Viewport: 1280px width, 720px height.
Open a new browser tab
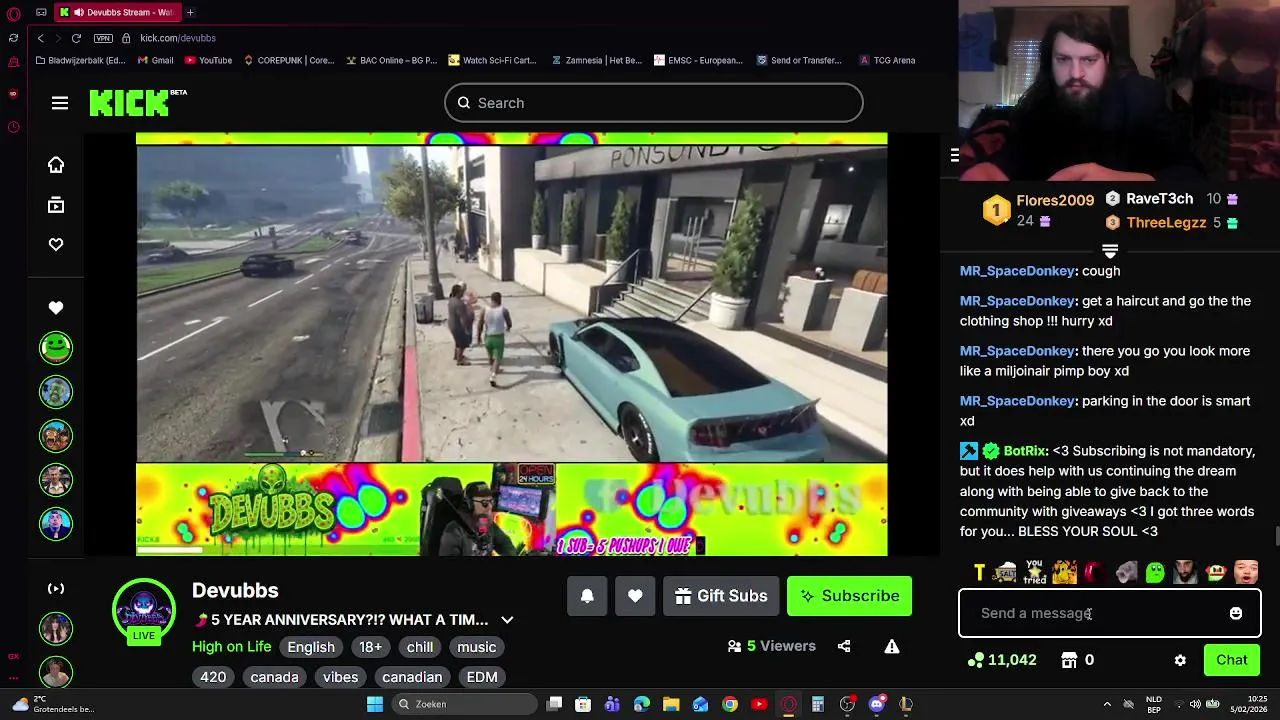190,12
